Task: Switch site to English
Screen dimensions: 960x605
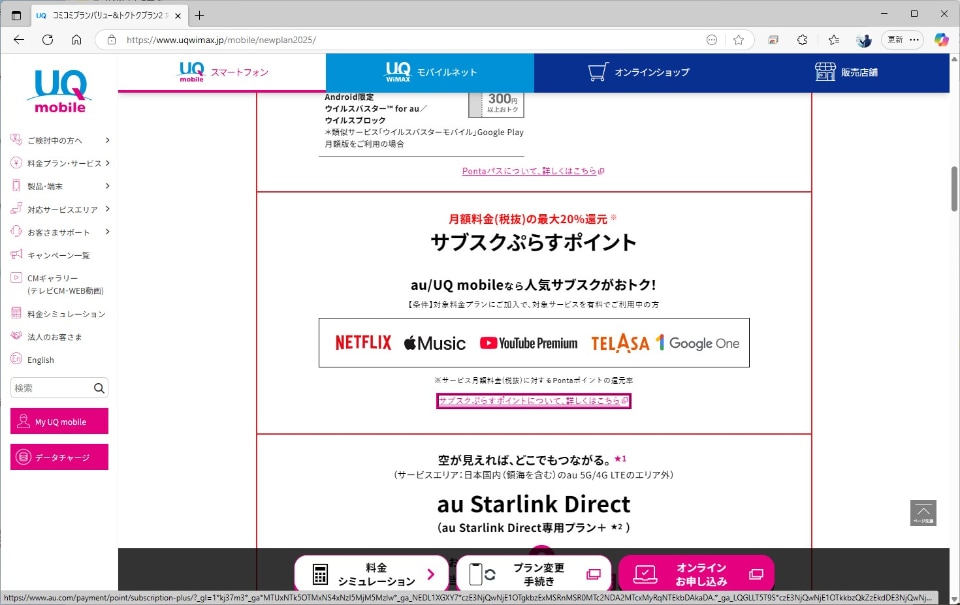Action: 32,359
